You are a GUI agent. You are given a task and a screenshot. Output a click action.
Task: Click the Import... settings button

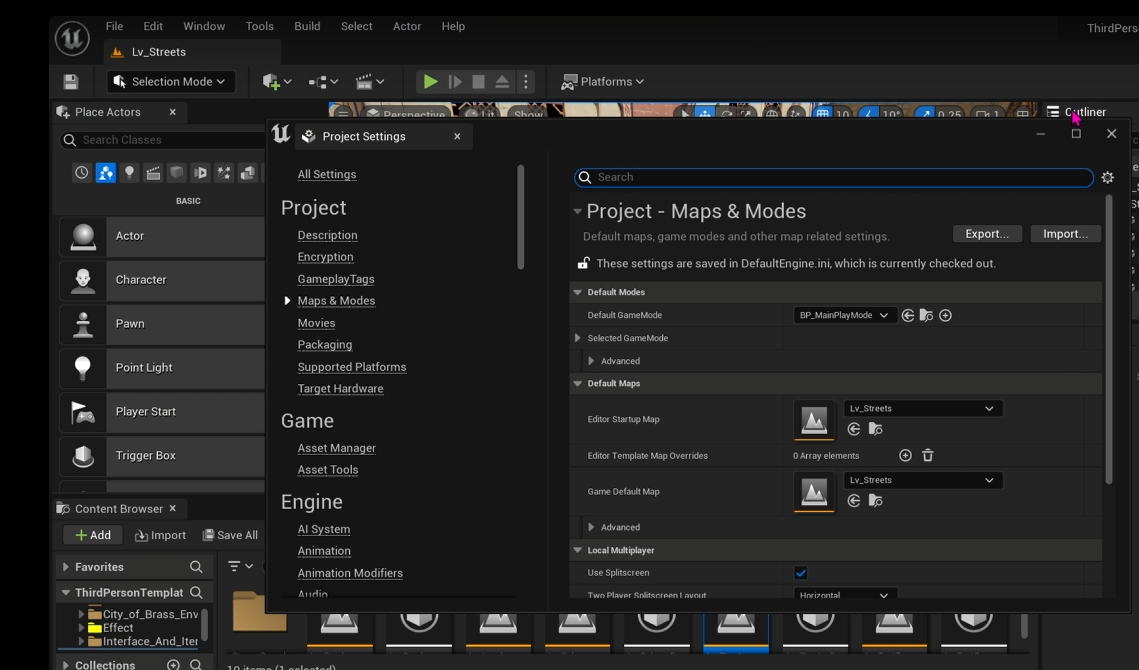tap(1065, 234)
